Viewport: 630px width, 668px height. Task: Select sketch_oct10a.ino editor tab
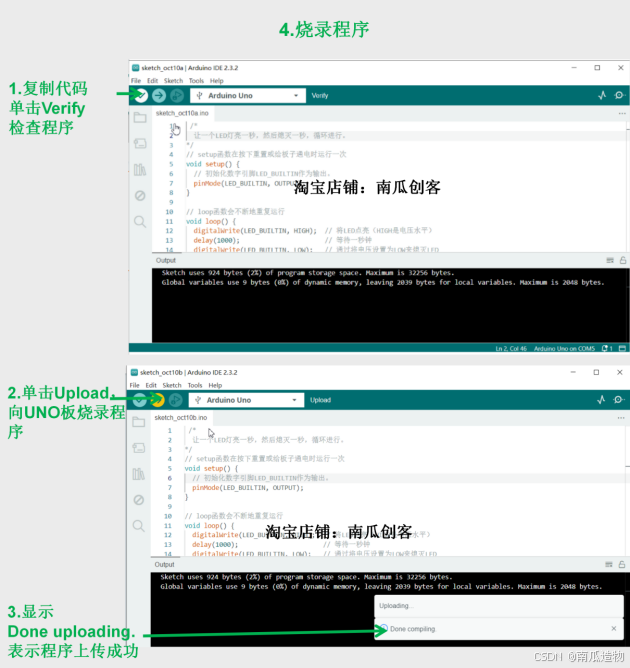[182, 113]
